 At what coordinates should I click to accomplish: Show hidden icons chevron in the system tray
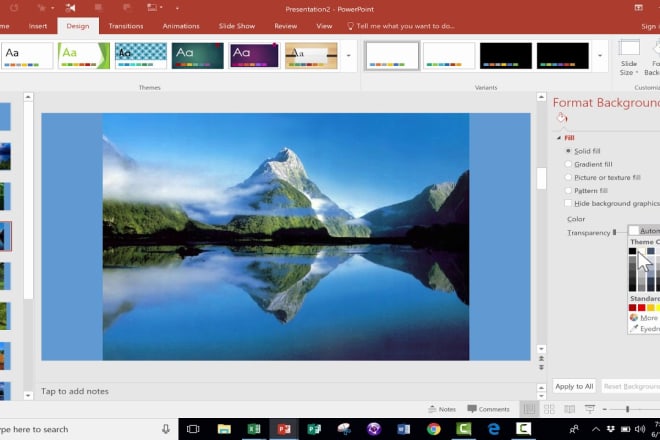coord(596,429)
